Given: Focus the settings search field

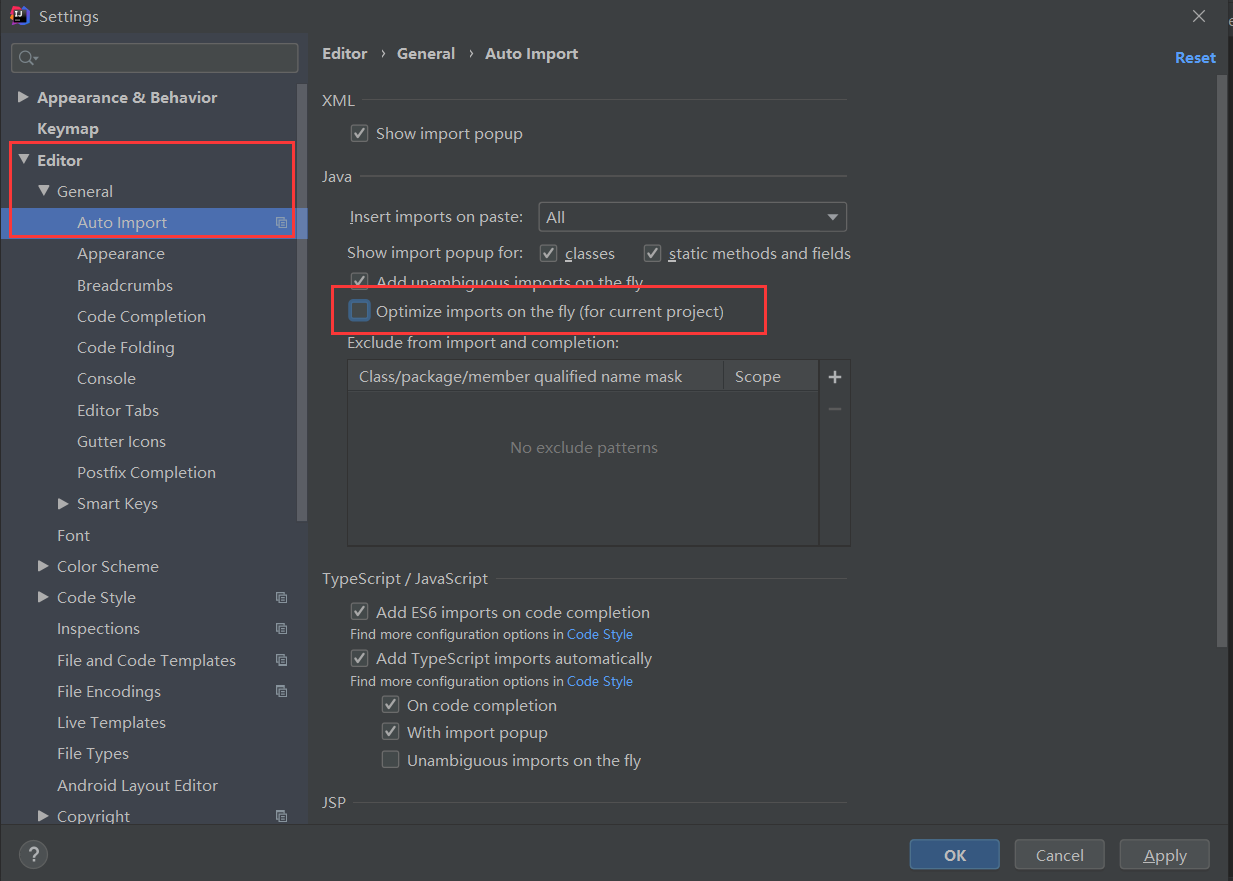Looking at the screenshot, I should point(155,58).
